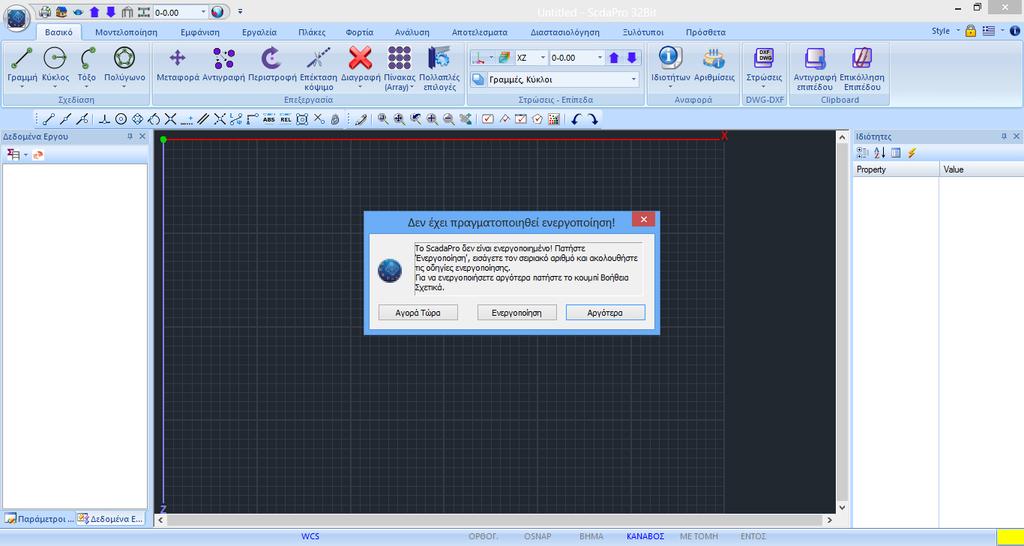This screenshot has width=1024, height=546.
Task: Click the globe icon in quick access bar
Action: coord(219,12)
